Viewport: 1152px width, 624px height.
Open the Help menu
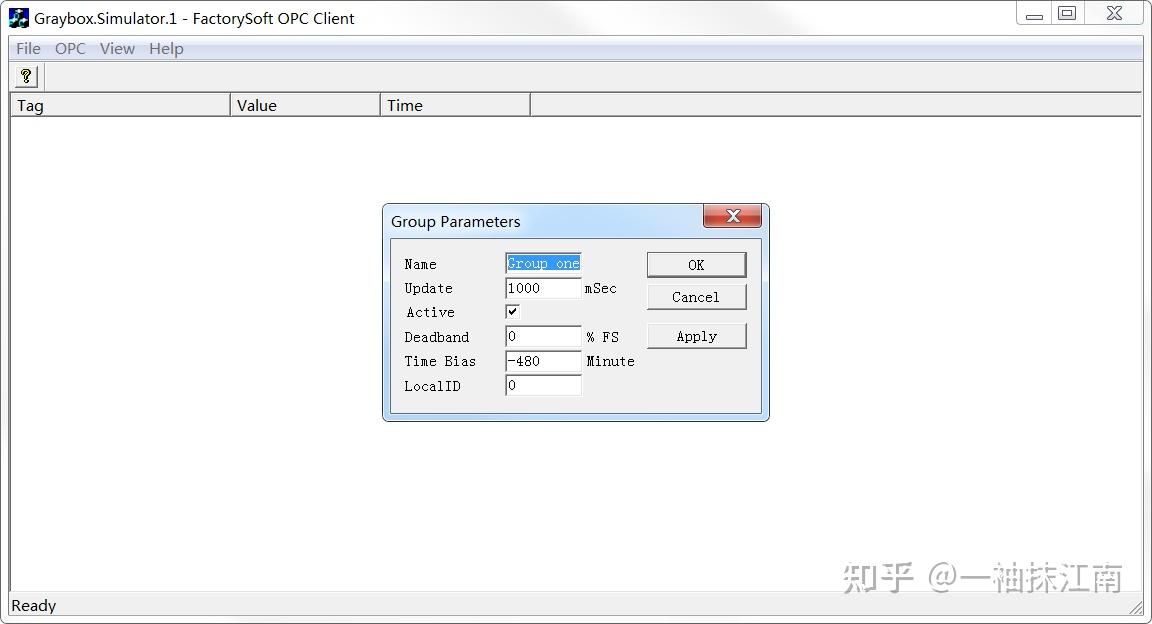pyautogui.click(x=165, y=48)
